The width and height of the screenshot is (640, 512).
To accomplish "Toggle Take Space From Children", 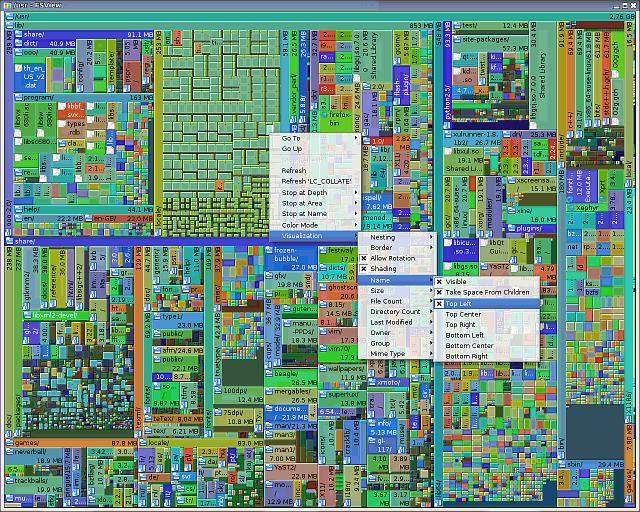I will (439, 292).
